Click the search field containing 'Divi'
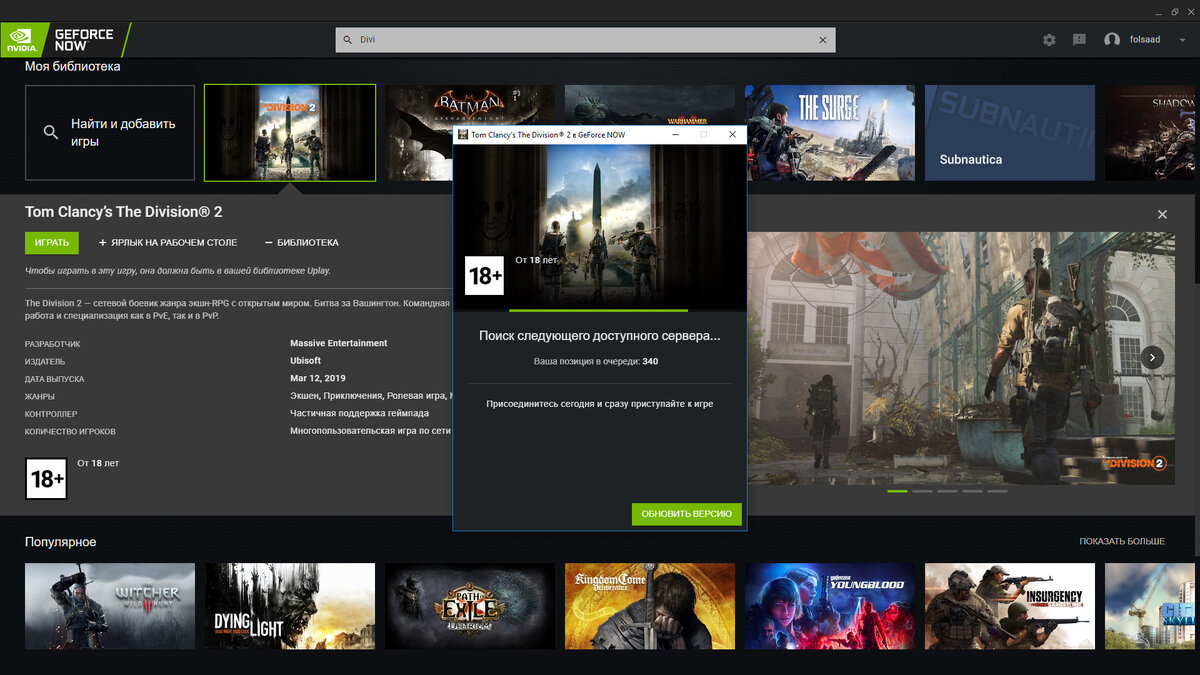 click(x=585, y=40)
